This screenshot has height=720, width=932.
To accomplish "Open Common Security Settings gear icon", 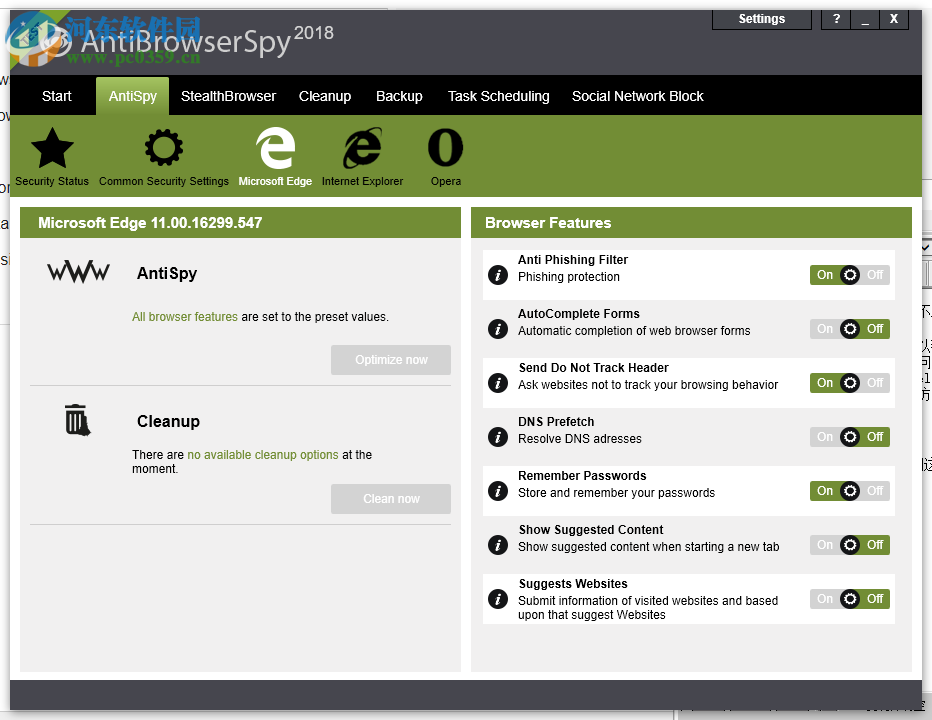I will tap(163, 147).
